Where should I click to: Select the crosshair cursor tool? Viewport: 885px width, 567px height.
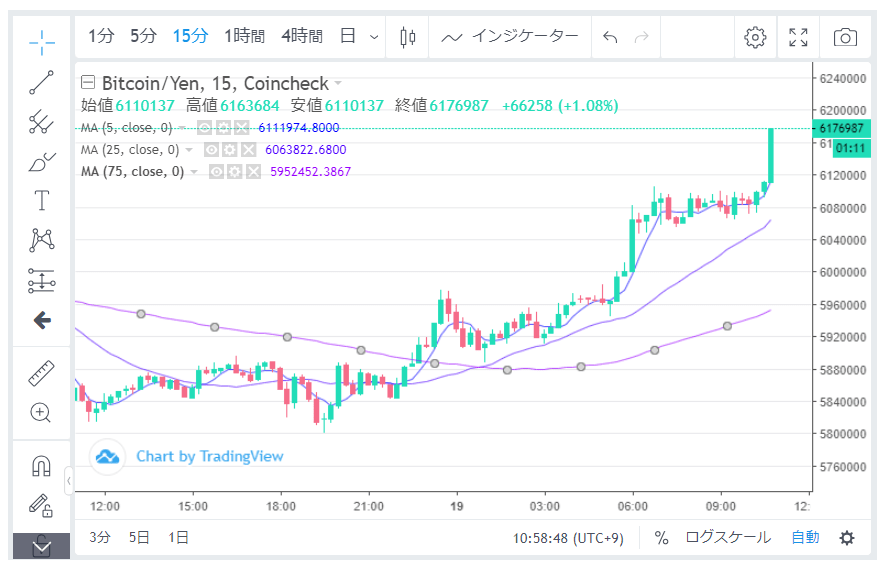pos(41,41)
